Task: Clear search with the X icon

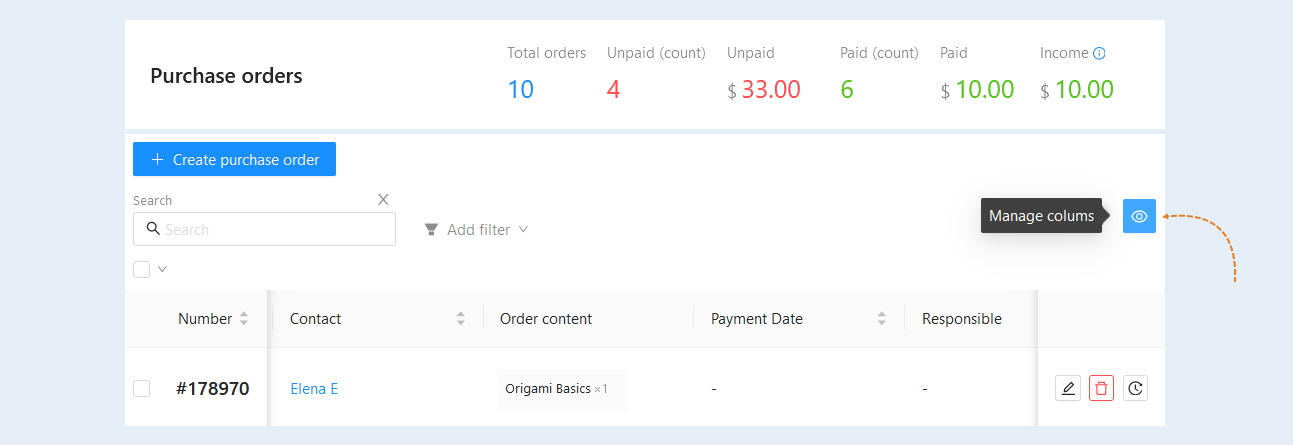Action: pos(383,200)
